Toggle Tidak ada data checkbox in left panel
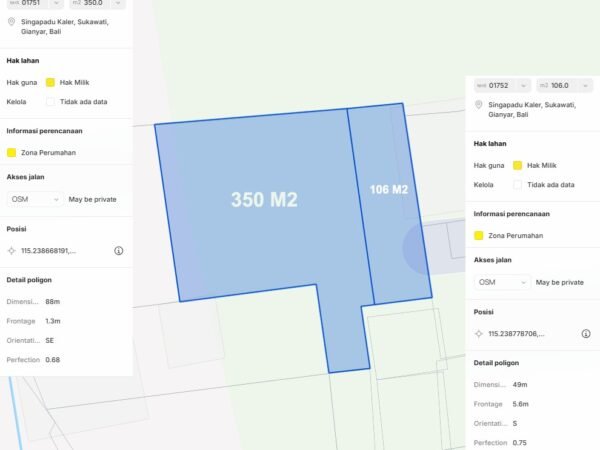This screenshot has height=450, width=600. [50, 101]
